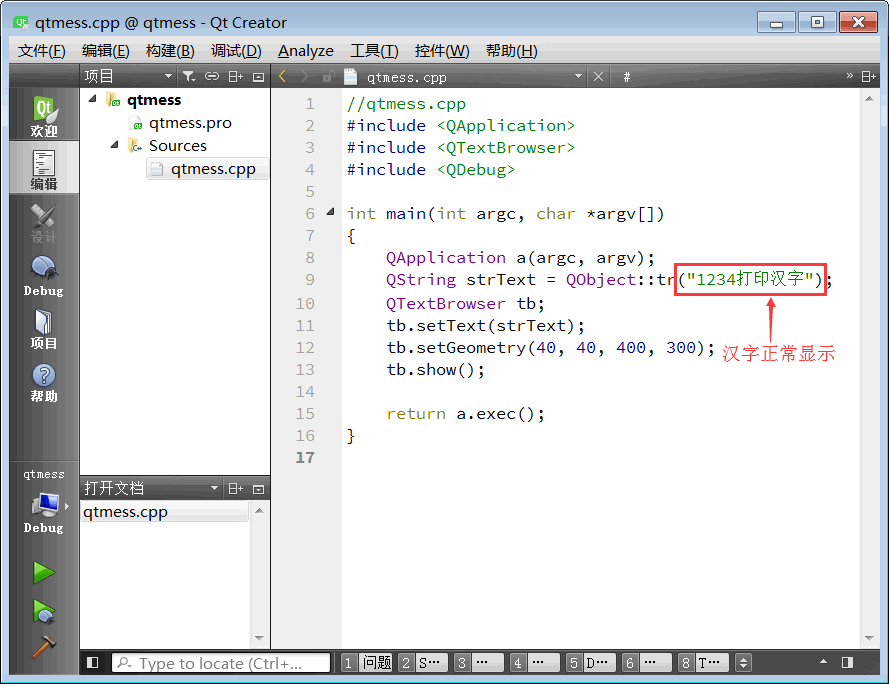Toggle the right sidebar button
The image size is (889, 684).
point(848,662)
